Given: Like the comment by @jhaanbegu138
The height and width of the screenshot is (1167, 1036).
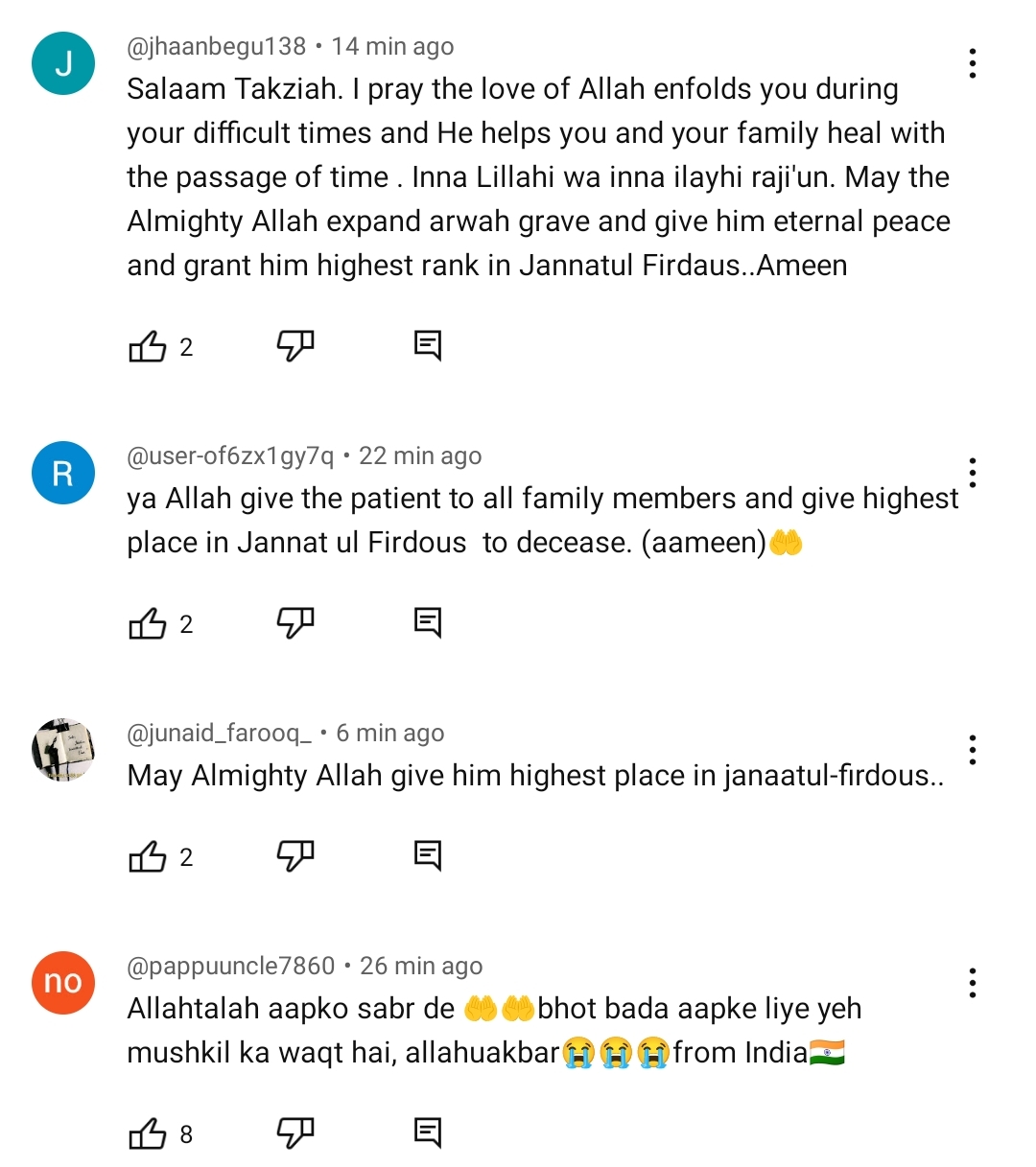Looking at the screenshot, I should pyautogui.click(x=148, y=346).
